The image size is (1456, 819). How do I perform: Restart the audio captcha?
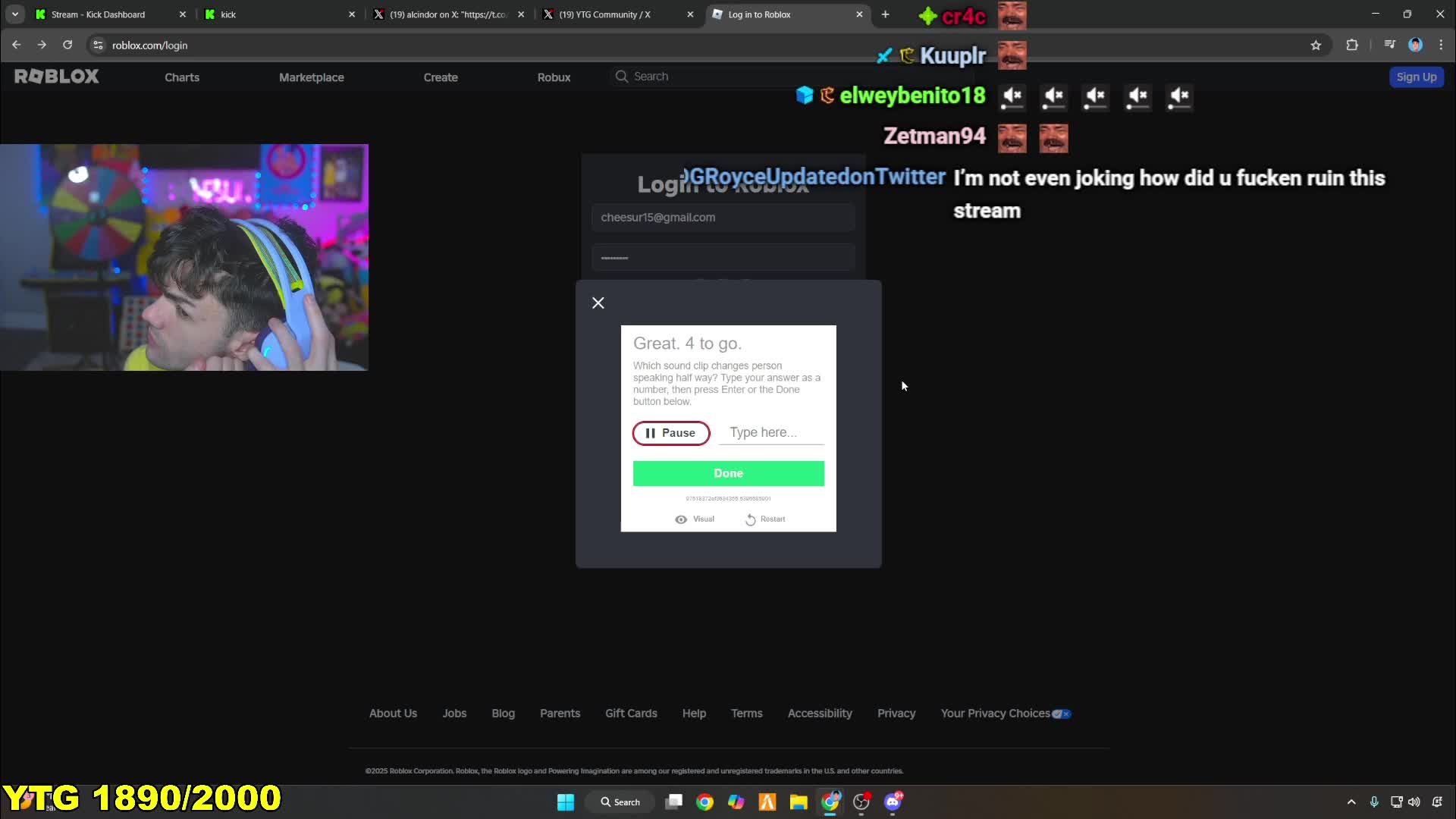(x=765, y=519)
